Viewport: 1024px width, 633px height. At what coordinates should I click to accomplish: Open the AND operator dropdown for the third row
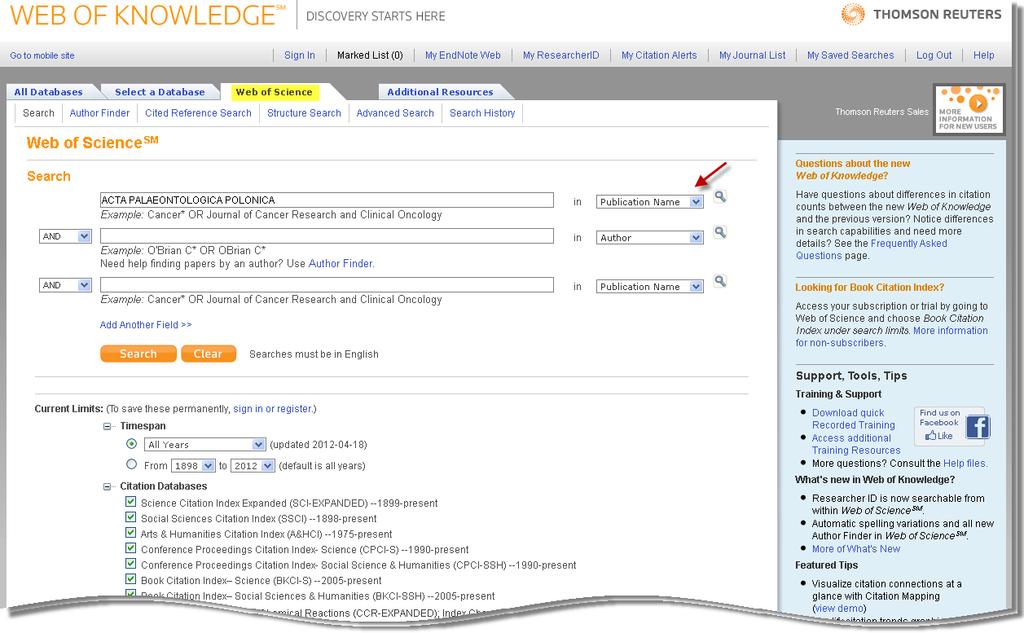pyautogui.click(x=65, y=285)
